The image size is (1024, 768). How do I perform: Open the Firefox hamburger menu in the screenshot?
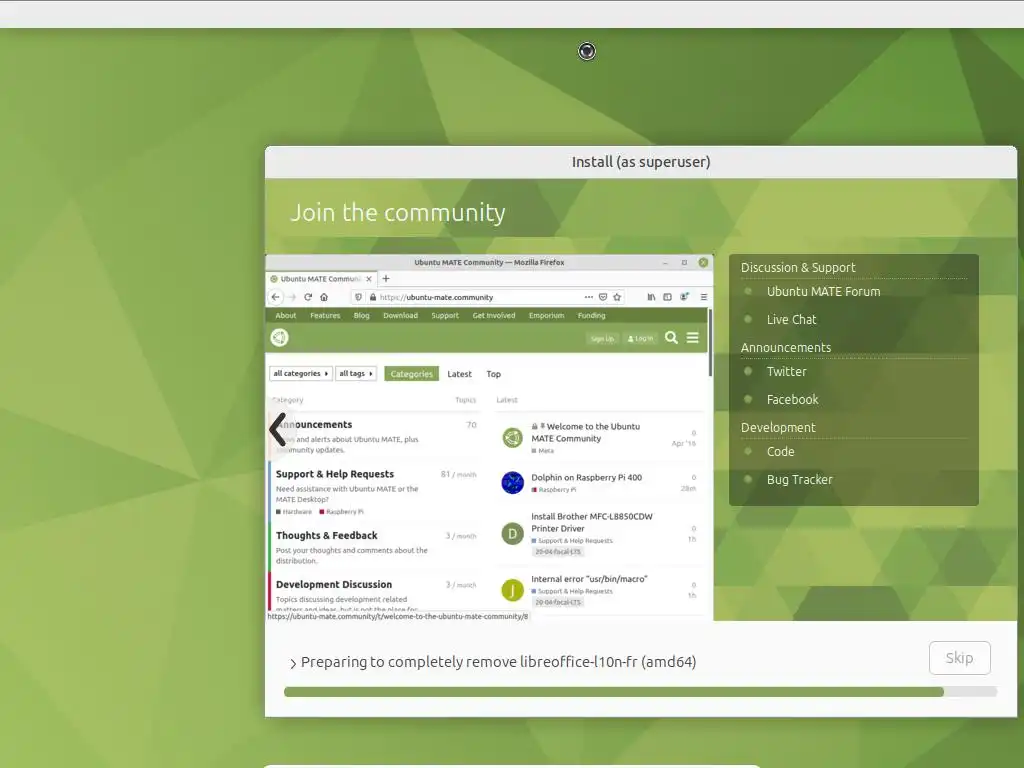[x=703, y=297]
